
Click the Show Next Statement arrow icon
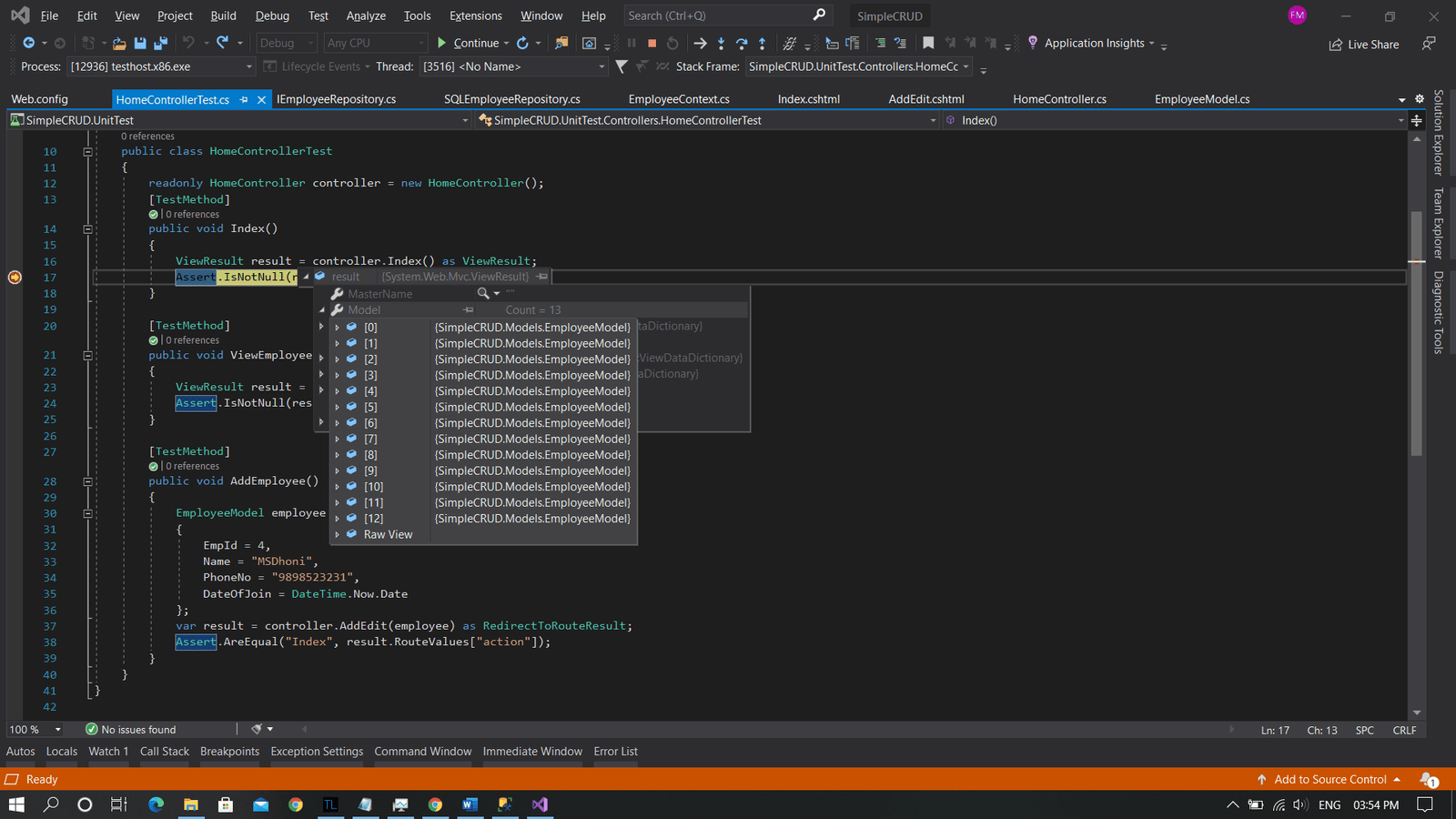[x=700, y=43]
